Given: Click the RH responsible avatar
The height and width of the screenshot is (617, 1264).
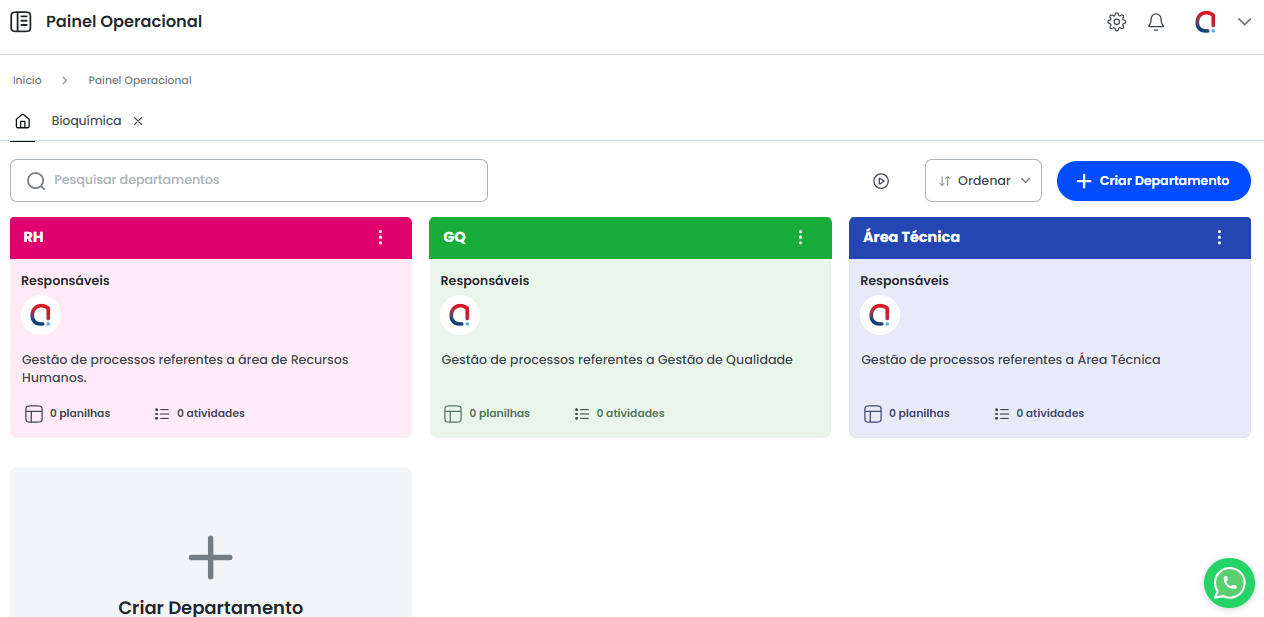Looking at the screenshot, I should [x=41, y=315].
